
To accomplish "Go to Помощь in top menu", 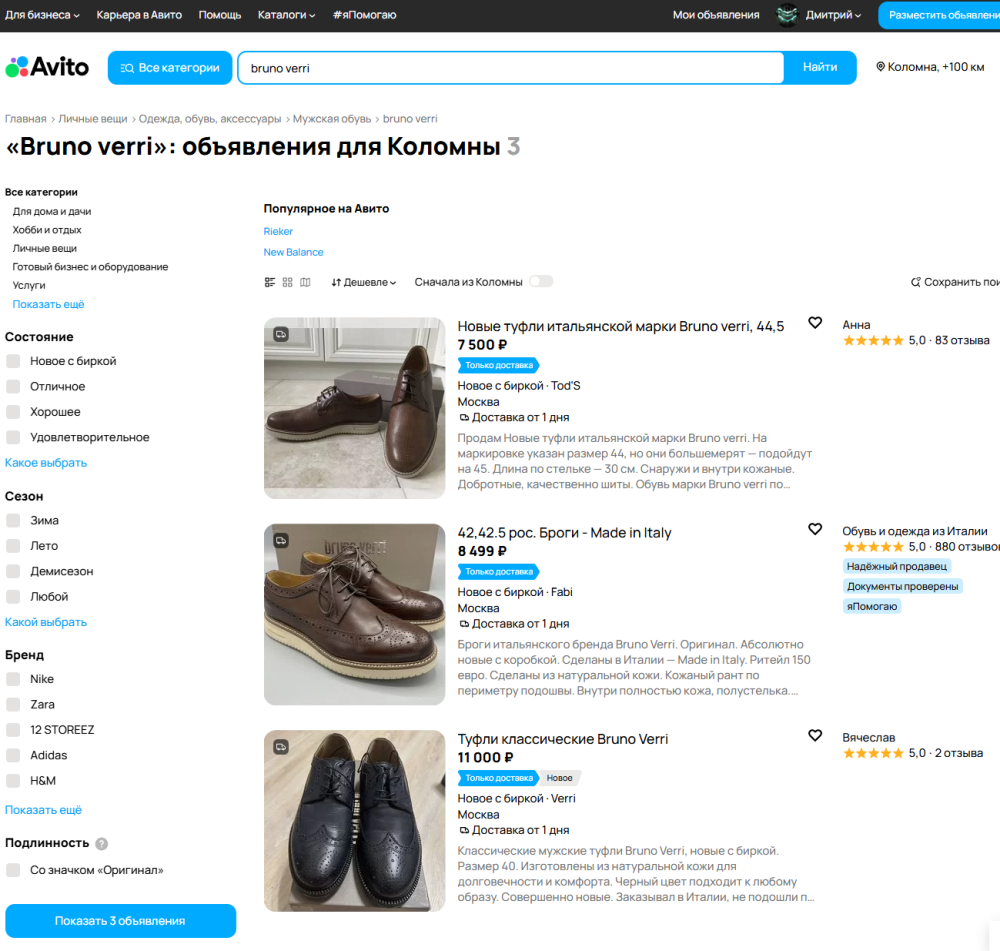I will coord(219,15).
